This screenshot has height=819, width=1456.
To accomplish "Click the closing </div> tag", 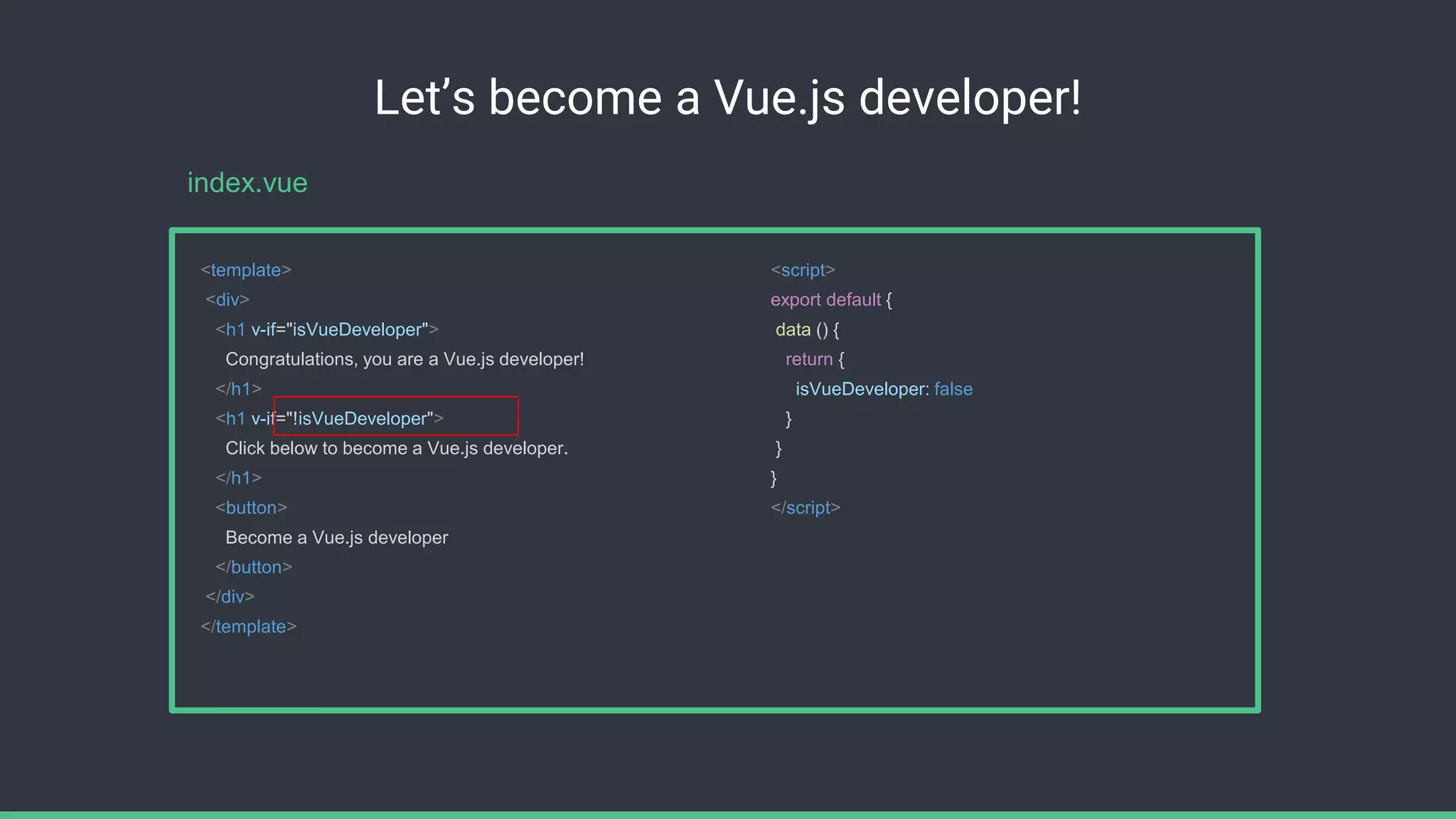I will (230, 596).
